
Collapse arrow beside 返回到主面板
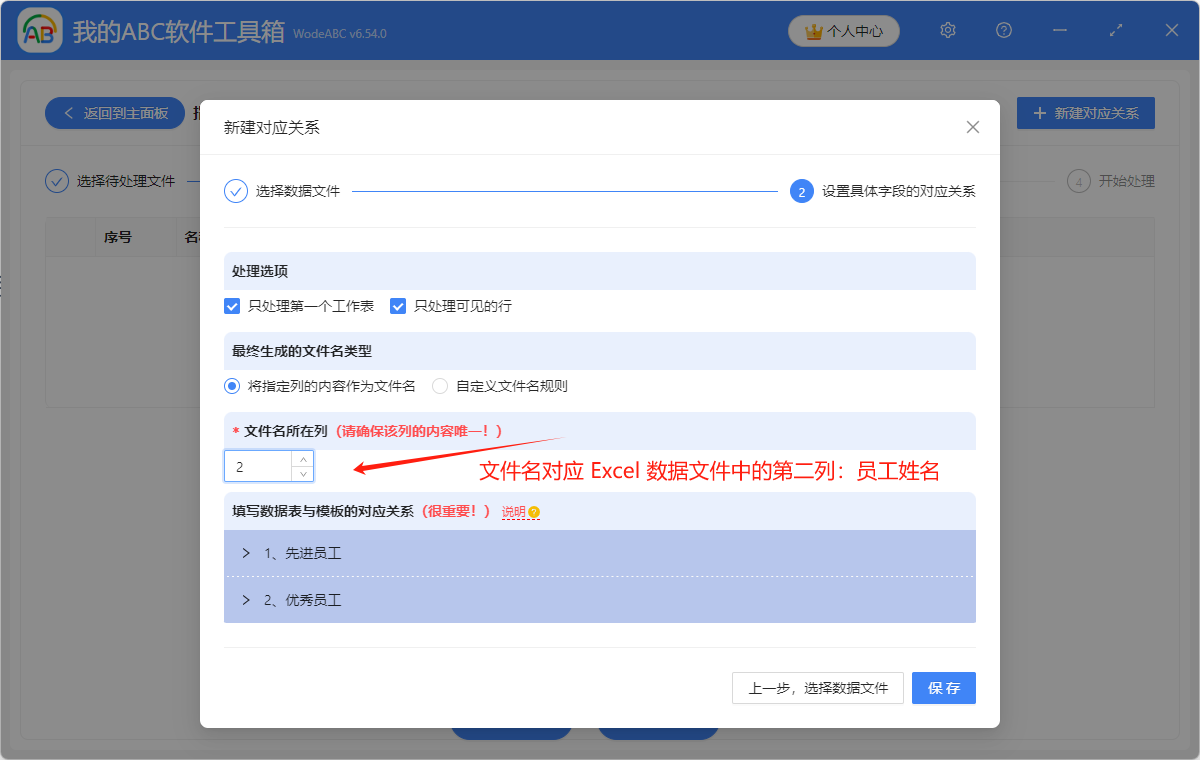68,112
